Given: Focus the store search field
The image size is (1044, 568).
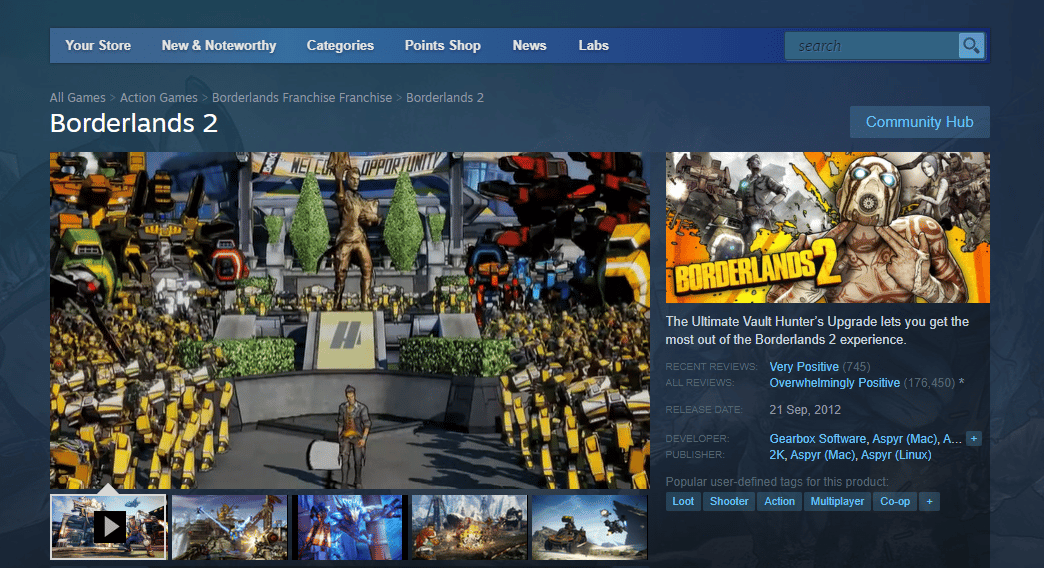Looking at the screenshot, I should coord(872,46).
